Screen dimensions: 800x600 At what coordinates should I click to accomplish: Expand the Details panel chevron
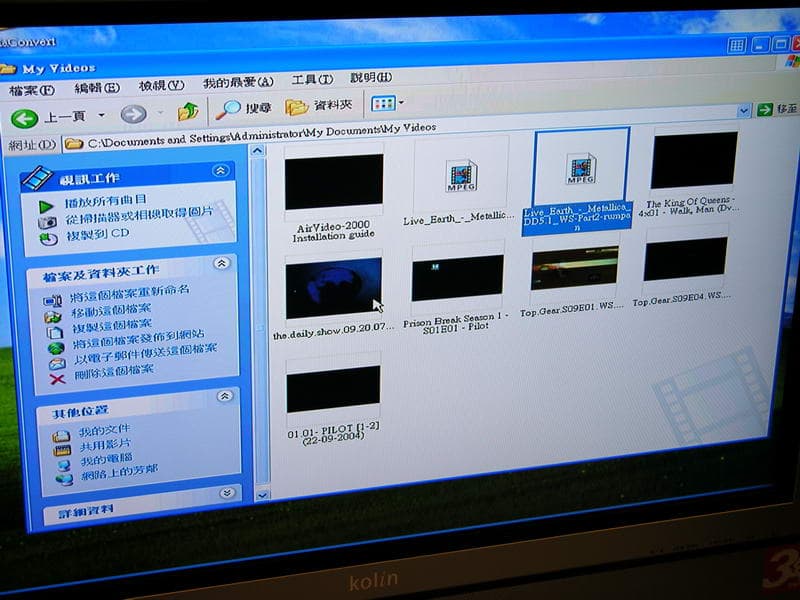[x=227, y=493]
